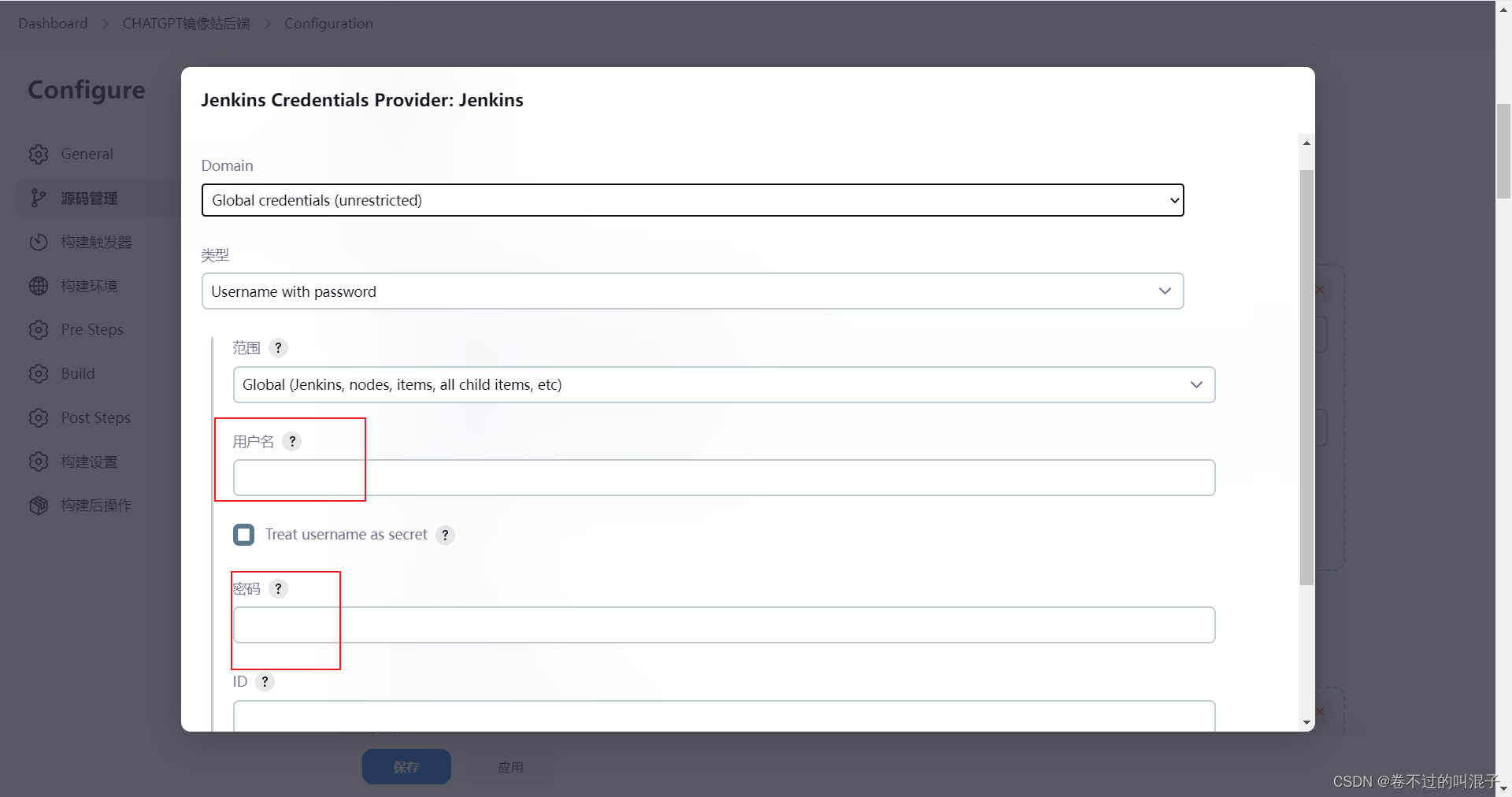Click the Pre Steps gear icon
The width and height of the screenshot is (1512, 797).
pos(39,330)
